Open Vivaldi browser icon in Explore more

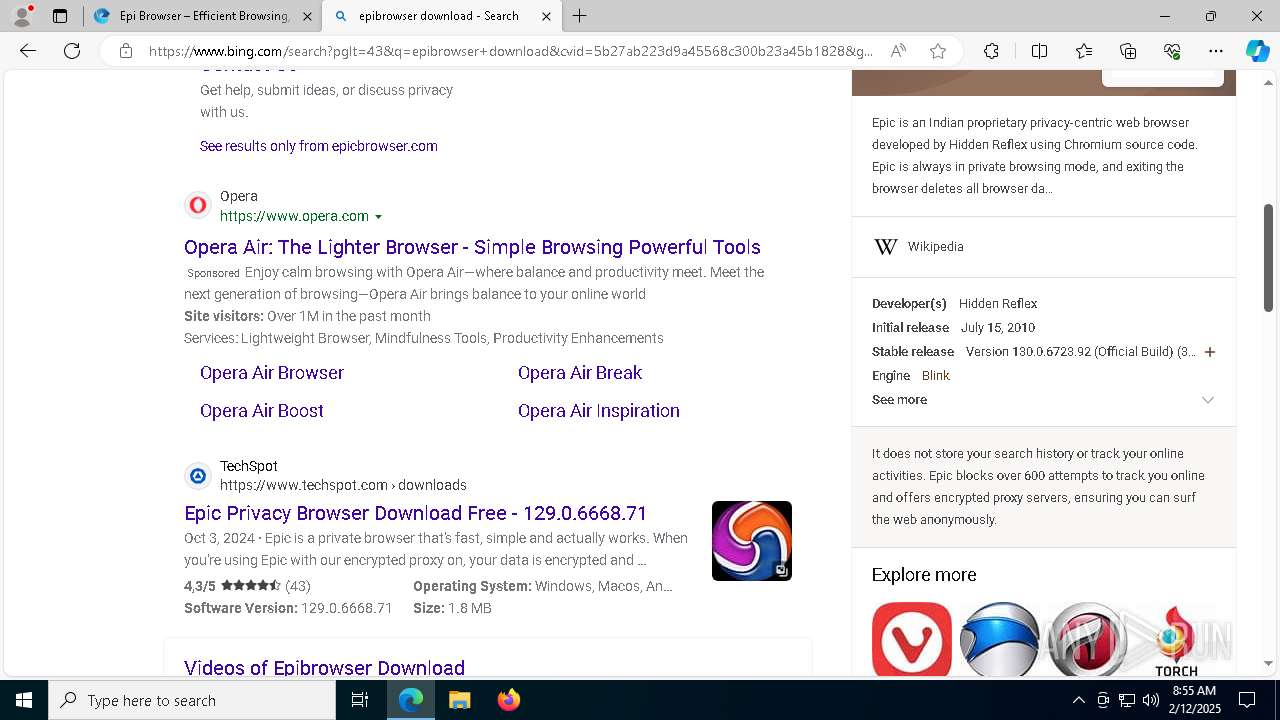(x=912, y=639)
